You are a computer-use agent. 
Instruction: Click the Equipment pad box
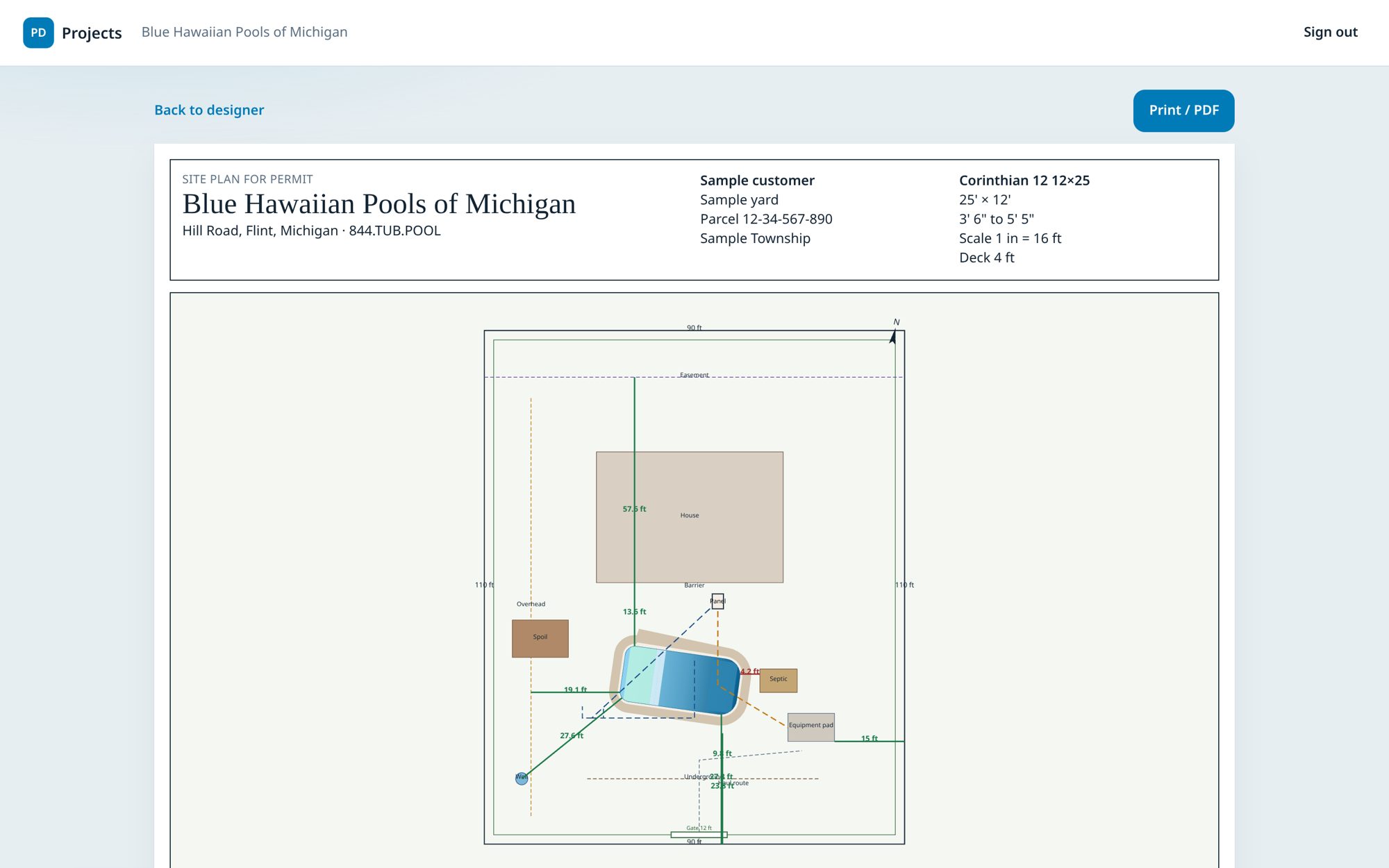(811, 727)
